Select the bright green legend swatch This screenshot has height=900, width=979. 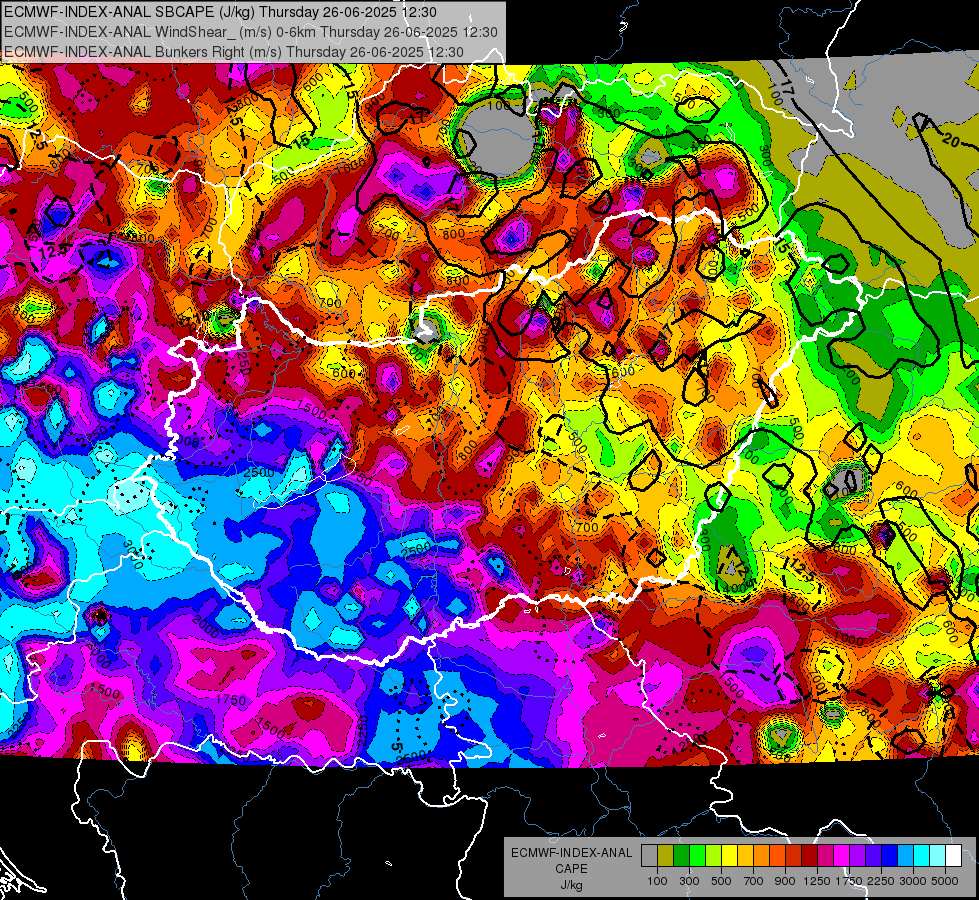[697, 855]
